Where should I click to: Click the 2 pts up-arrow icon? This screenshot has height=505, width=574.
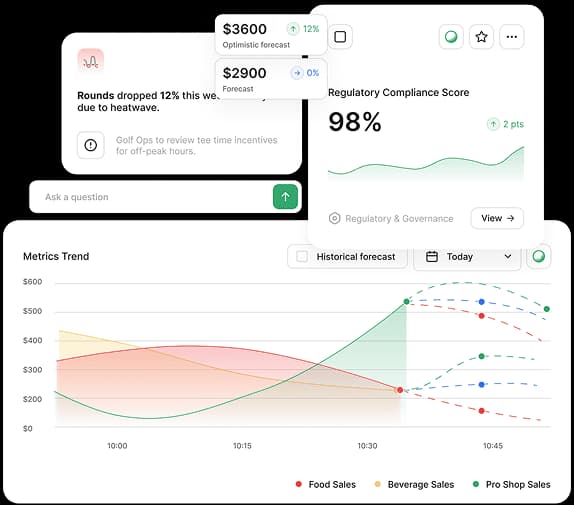(493, 124)
